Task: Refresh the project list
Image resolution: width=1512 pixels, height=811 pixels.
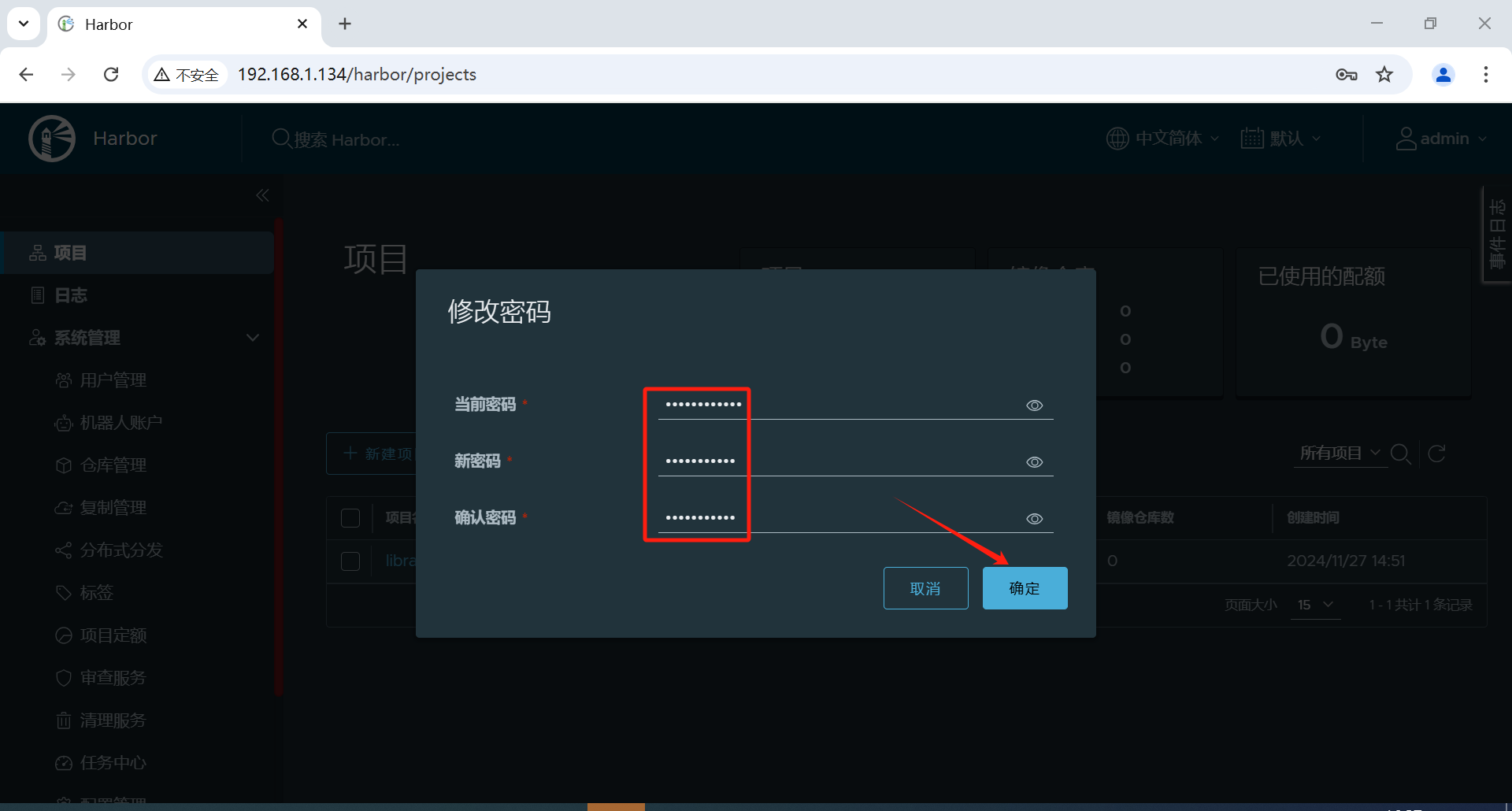Action: click(1436, 454)
